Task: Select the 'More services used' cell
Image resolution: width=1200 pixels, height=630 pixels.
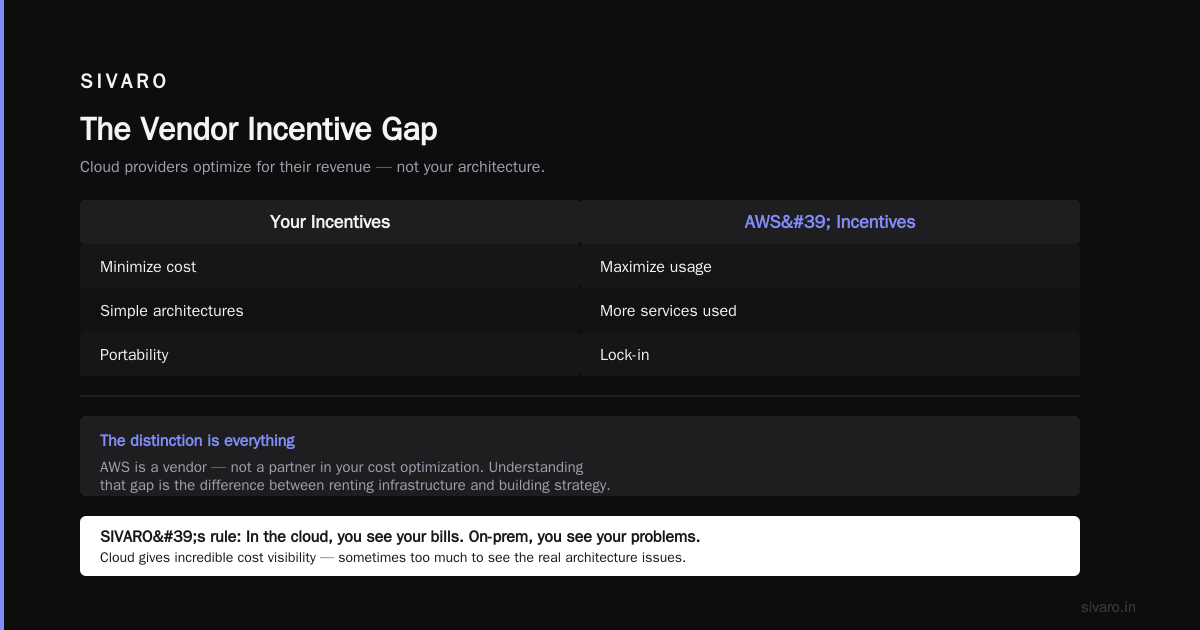Action: [x=830, y=311]
